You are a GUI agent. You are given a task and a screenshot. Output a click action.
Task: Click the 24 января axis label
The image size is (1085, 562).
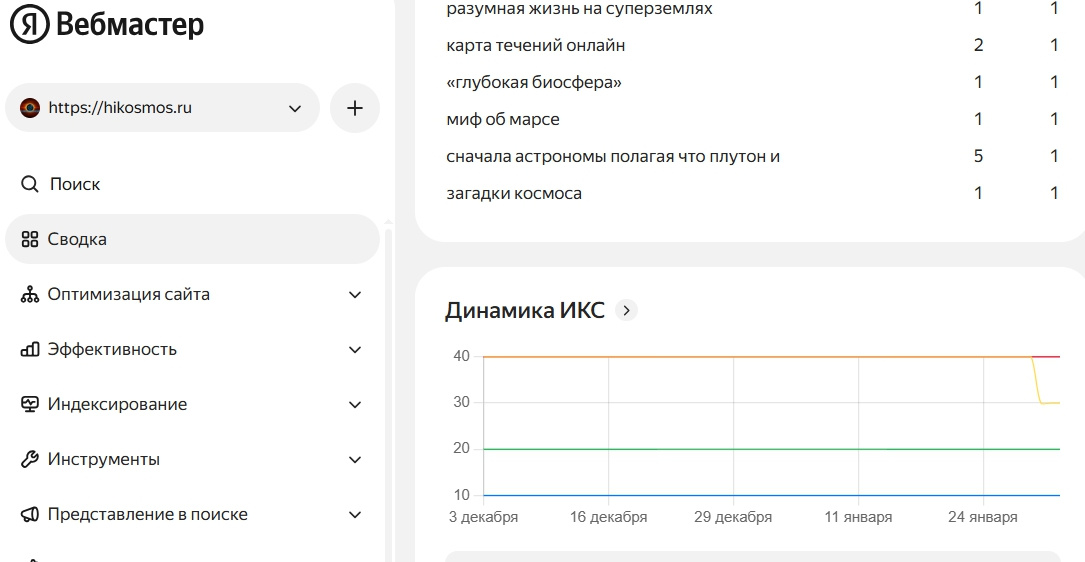[983, 517]
